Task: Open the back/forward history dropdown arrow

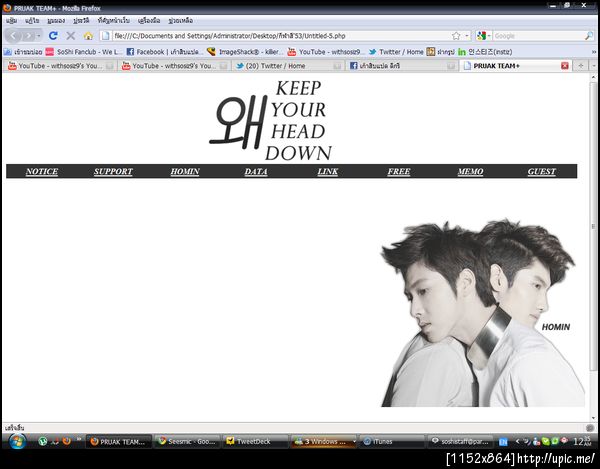Action: [39, 36]
